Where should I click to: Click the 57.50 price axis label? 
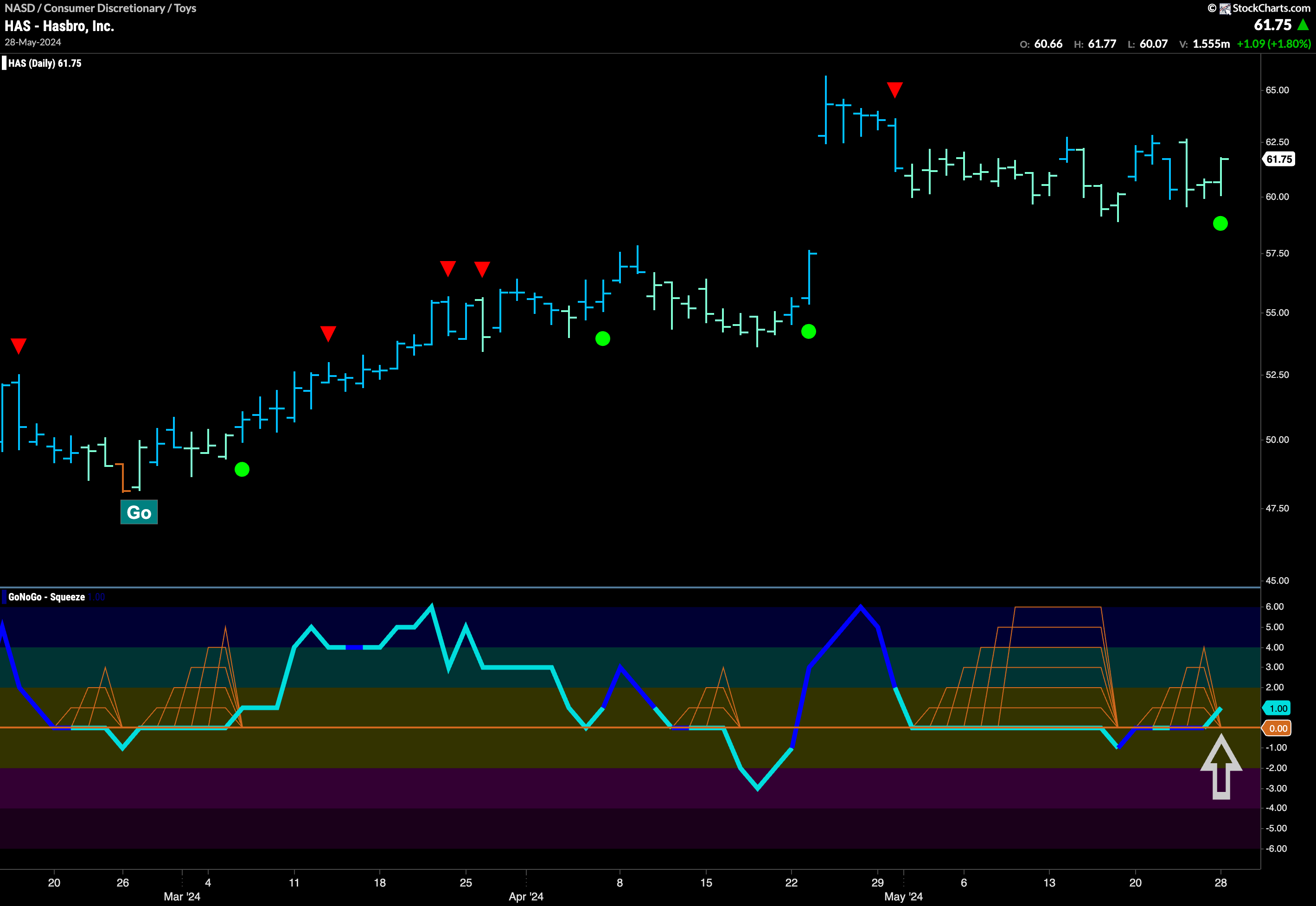pos(1277,253)
